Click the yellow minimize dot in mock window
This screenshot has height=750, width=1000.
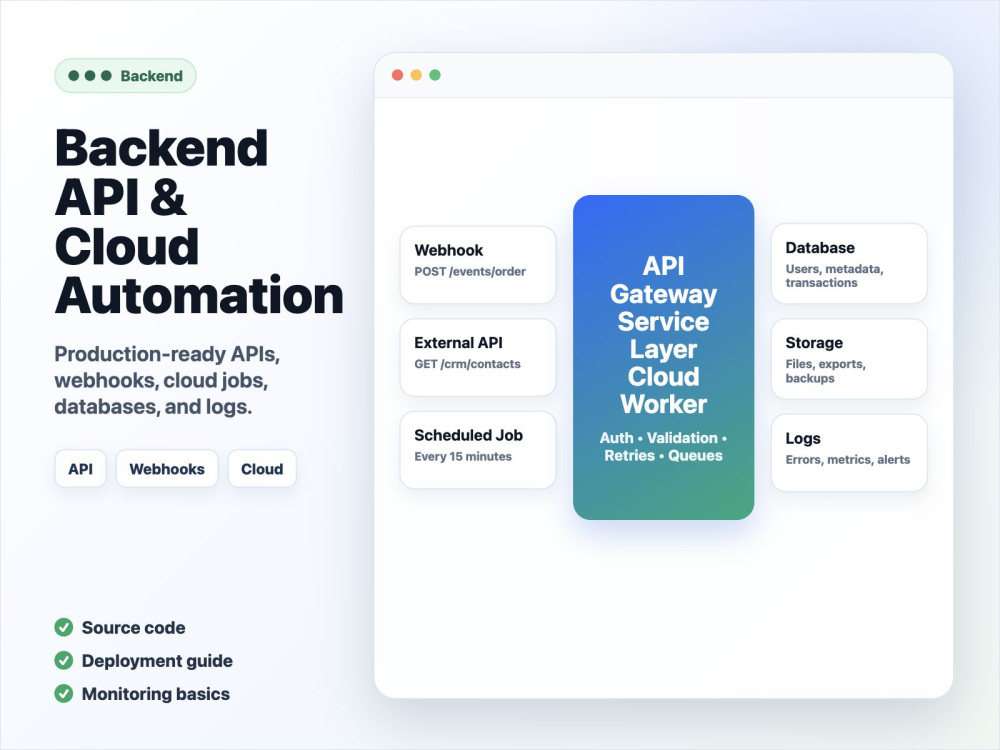tap(416, 75)
